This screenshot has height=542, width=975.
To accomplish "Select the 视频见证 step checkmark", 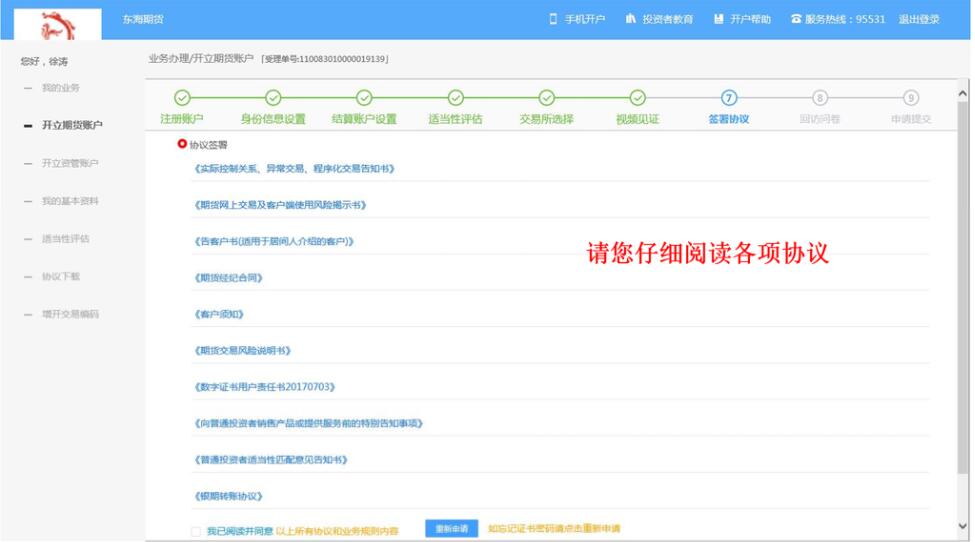I will (x=637, y=98).
